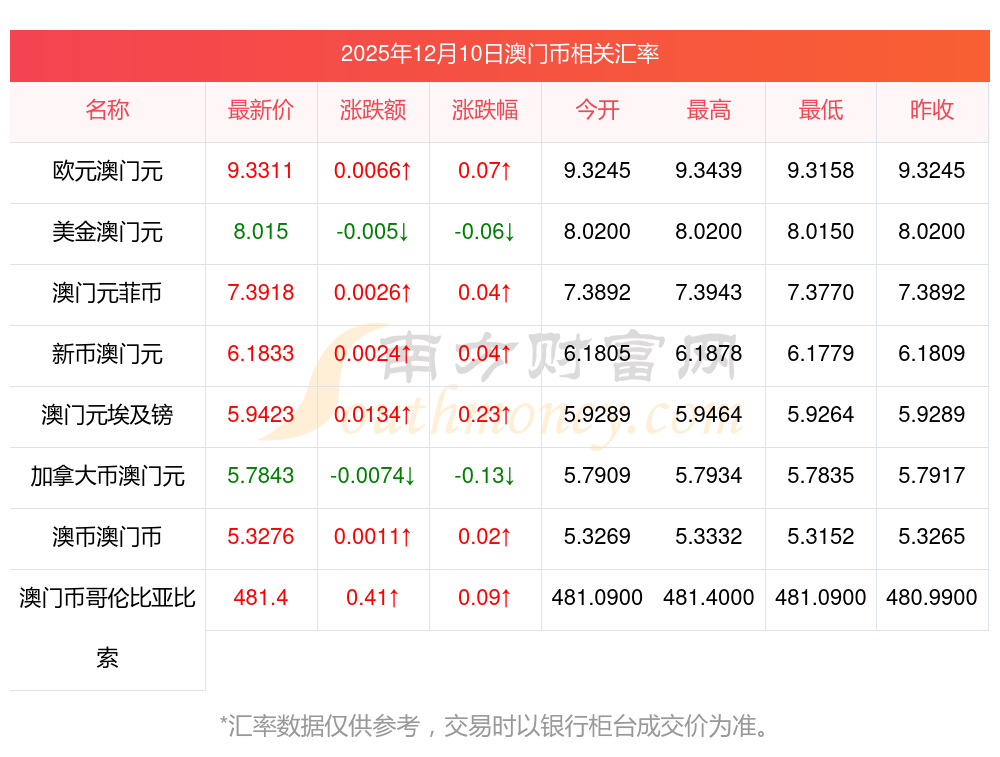The height and width of the screenshot is (757, 1000).
Task: Select previous close 480.9900
Action: point(932,598)
